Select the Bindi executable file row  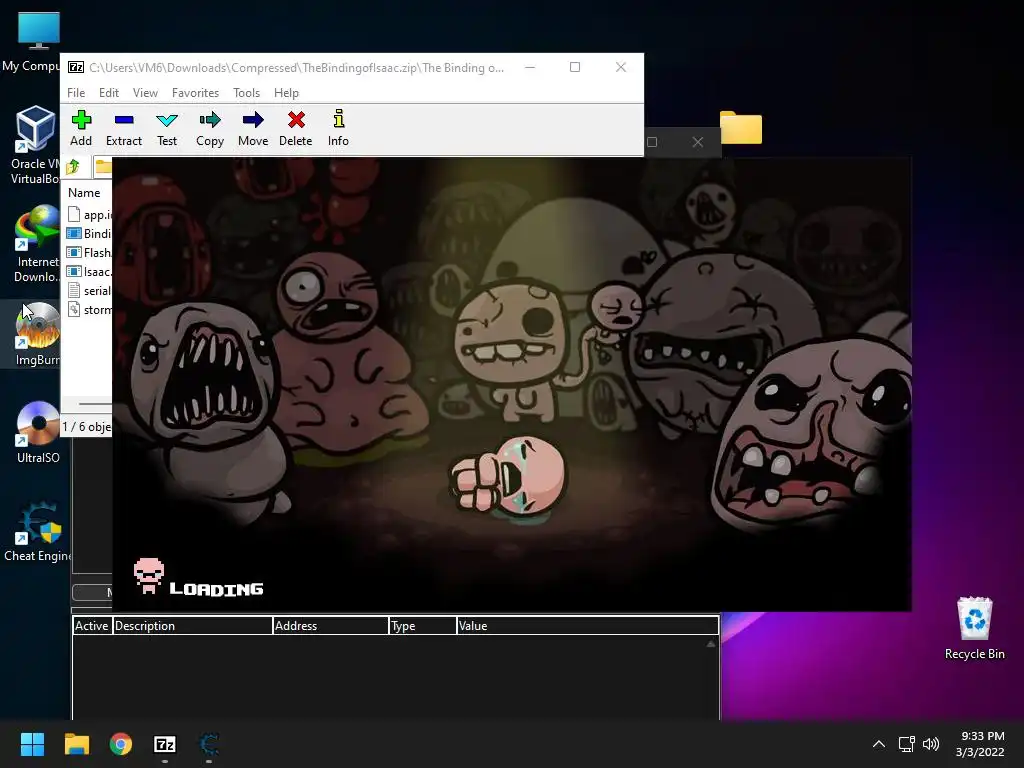pyautogui.click(x=89, y=233)
